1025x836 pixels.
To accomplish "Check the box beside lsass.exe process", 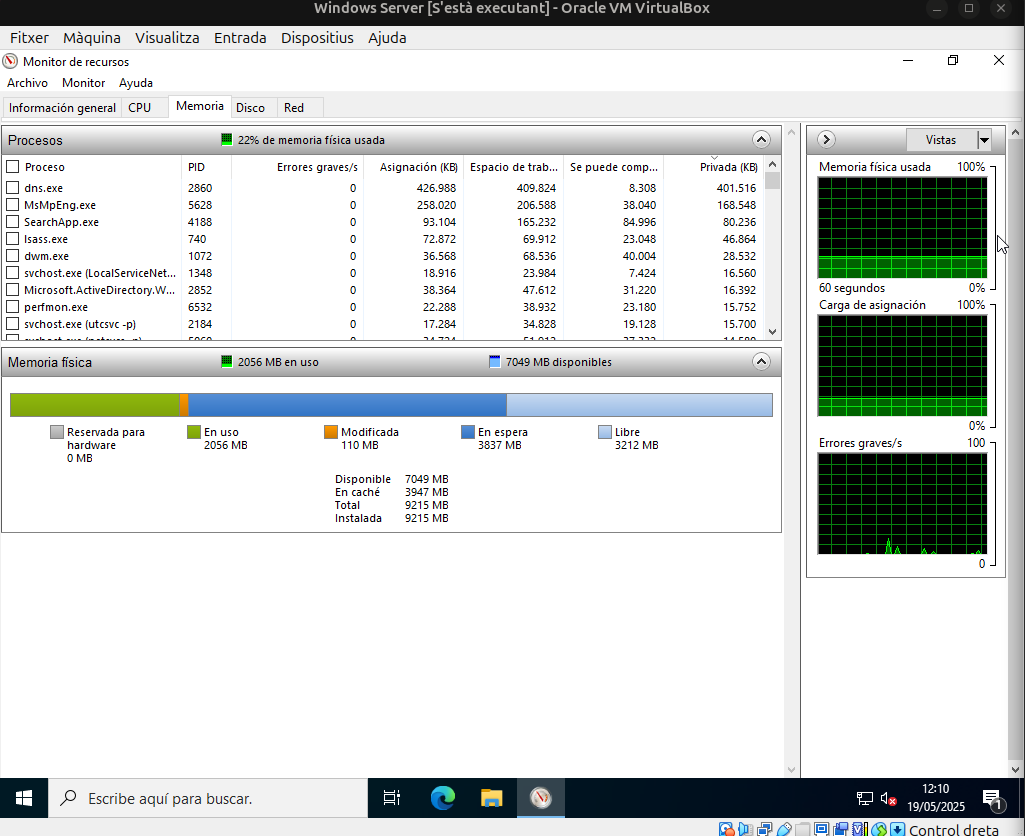I will coord(13,239).
